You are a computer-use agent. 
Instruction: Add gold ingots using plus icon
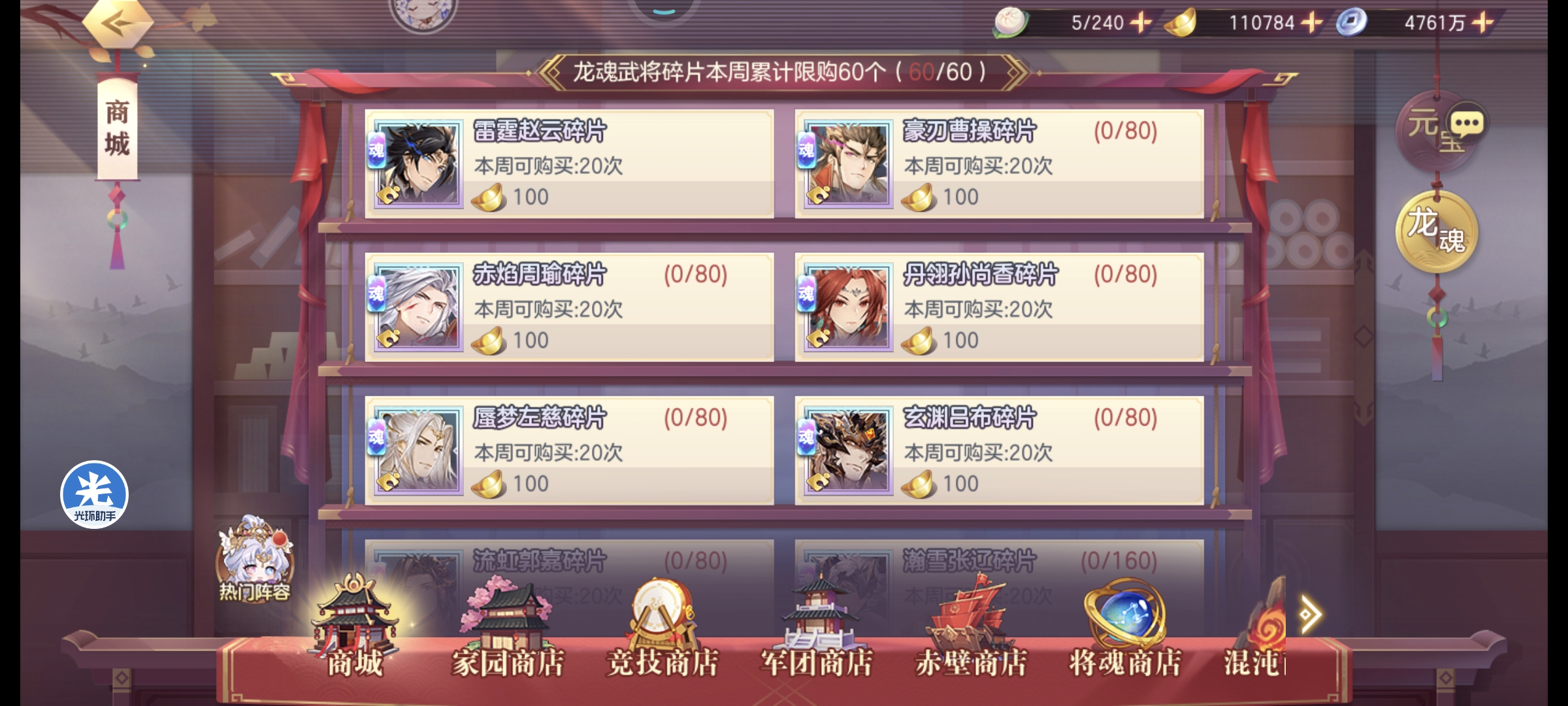click(x=1311, y=23)
